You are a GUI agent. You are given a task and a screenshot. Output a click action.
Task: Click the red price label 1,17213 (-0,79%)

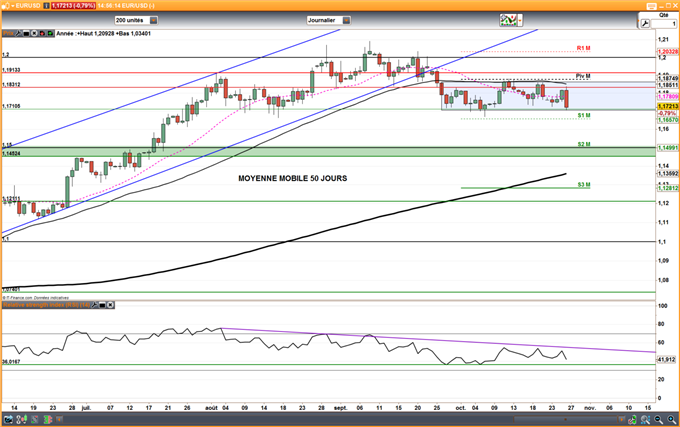coord(73,6)
